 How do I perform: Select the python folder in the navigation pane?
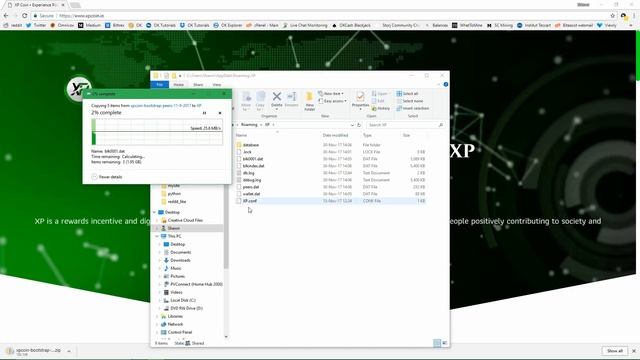pos(174,193)
